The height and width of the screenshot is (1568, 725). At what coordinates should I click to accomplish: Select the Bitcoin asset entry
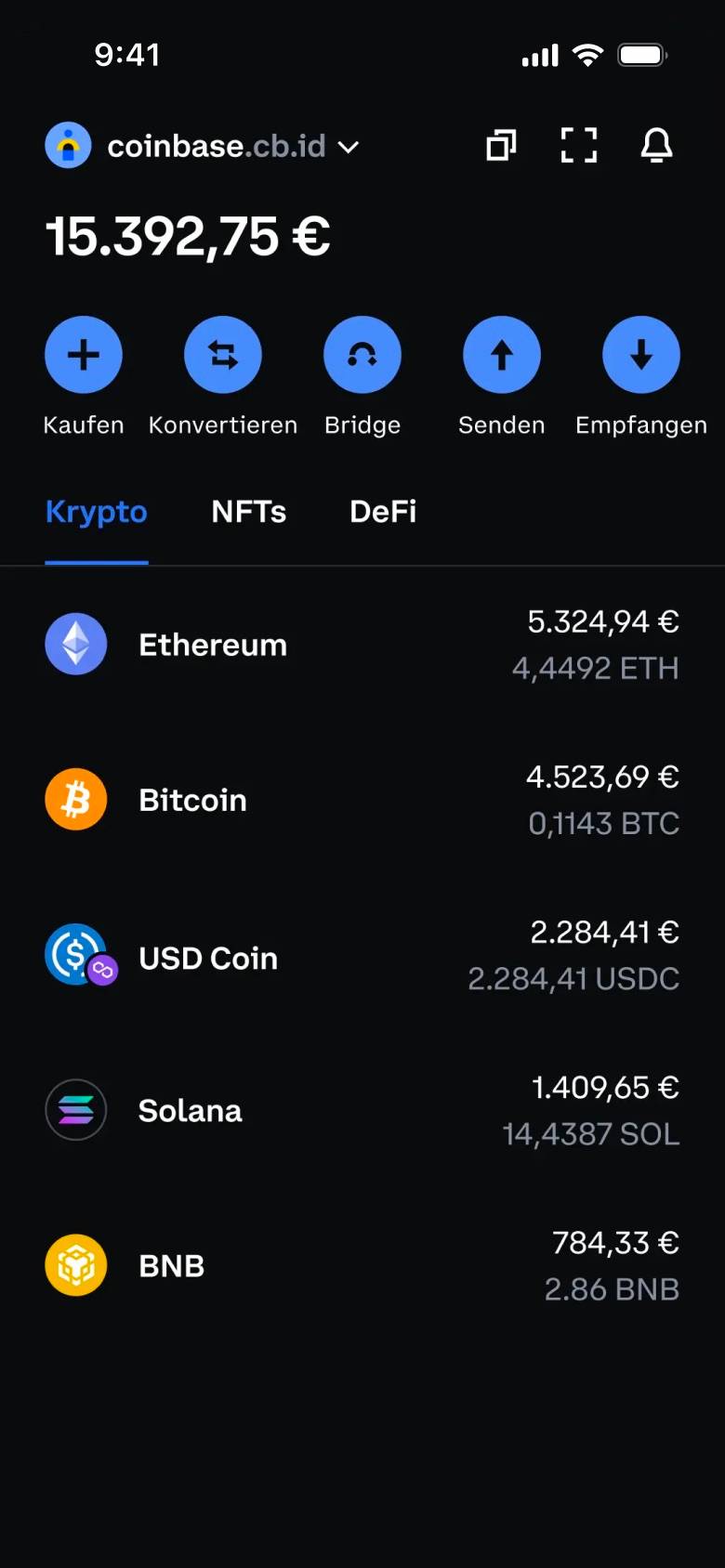(362, 800)
